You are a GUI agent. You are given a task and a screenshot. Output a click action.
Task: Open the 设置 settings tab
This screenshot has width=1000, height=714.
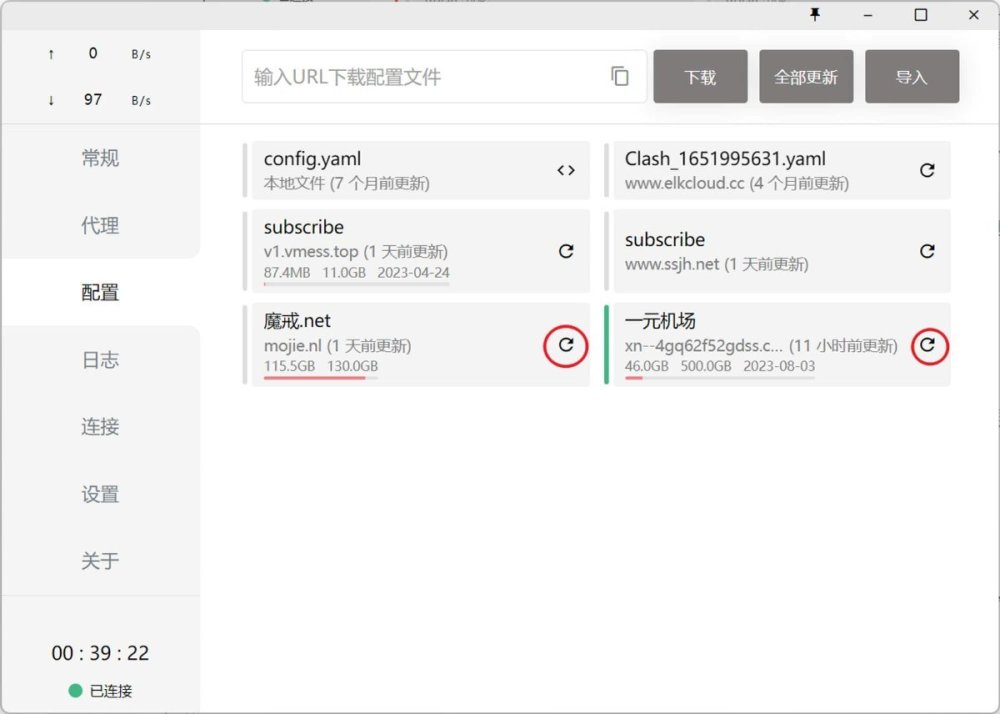click(100, 494)
